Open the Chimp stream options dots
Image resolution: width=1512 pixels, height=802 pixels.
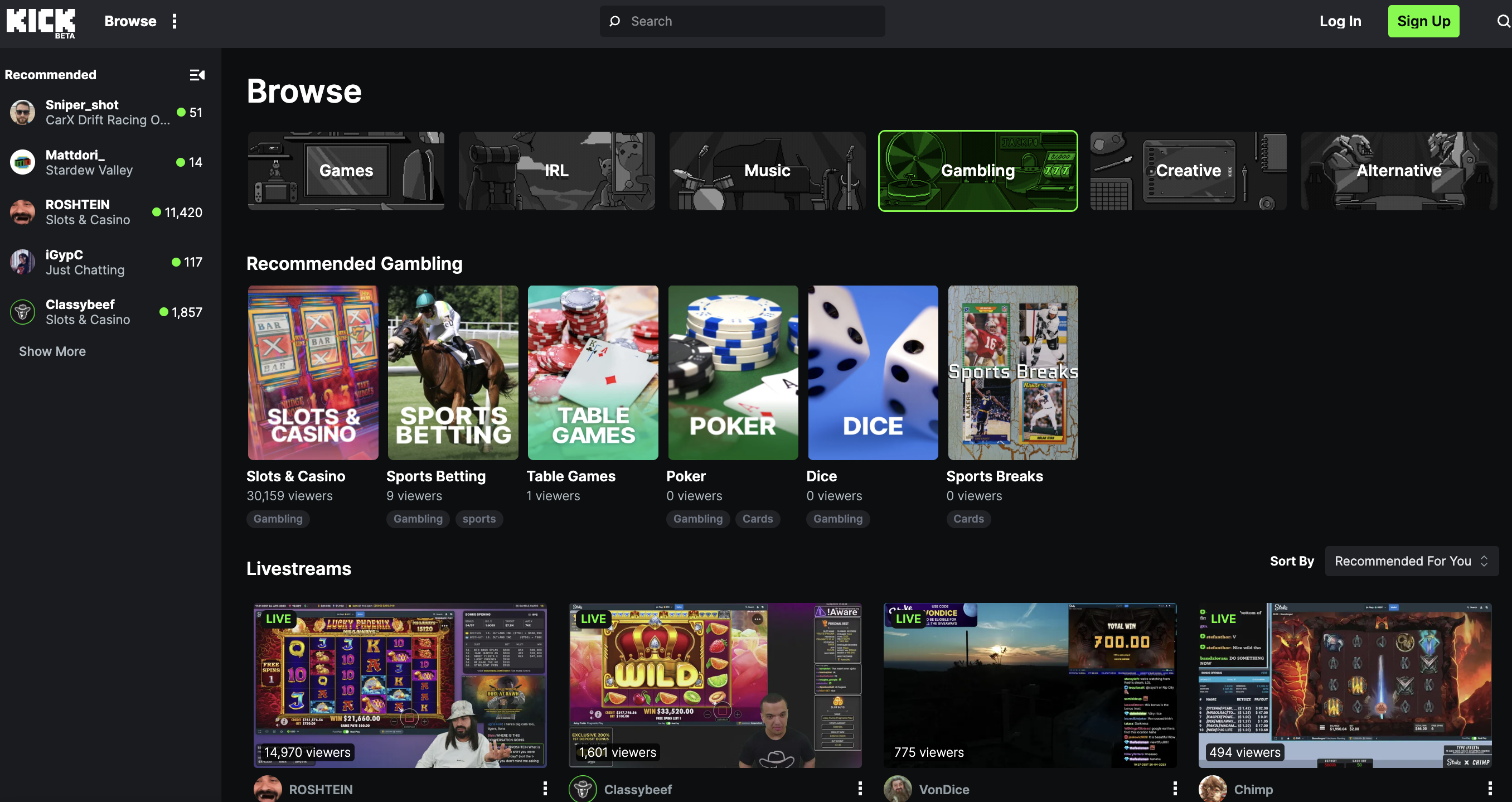[x=1490, y=789]
